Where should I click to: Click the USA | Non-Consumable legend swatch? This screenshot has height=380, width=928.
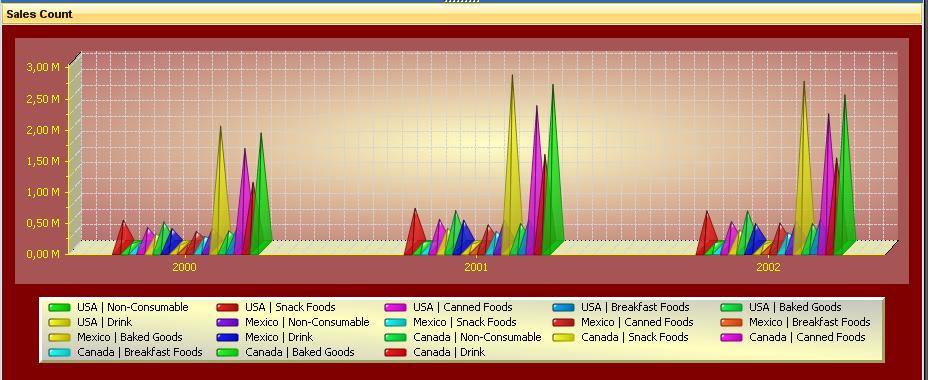[59, 307]
